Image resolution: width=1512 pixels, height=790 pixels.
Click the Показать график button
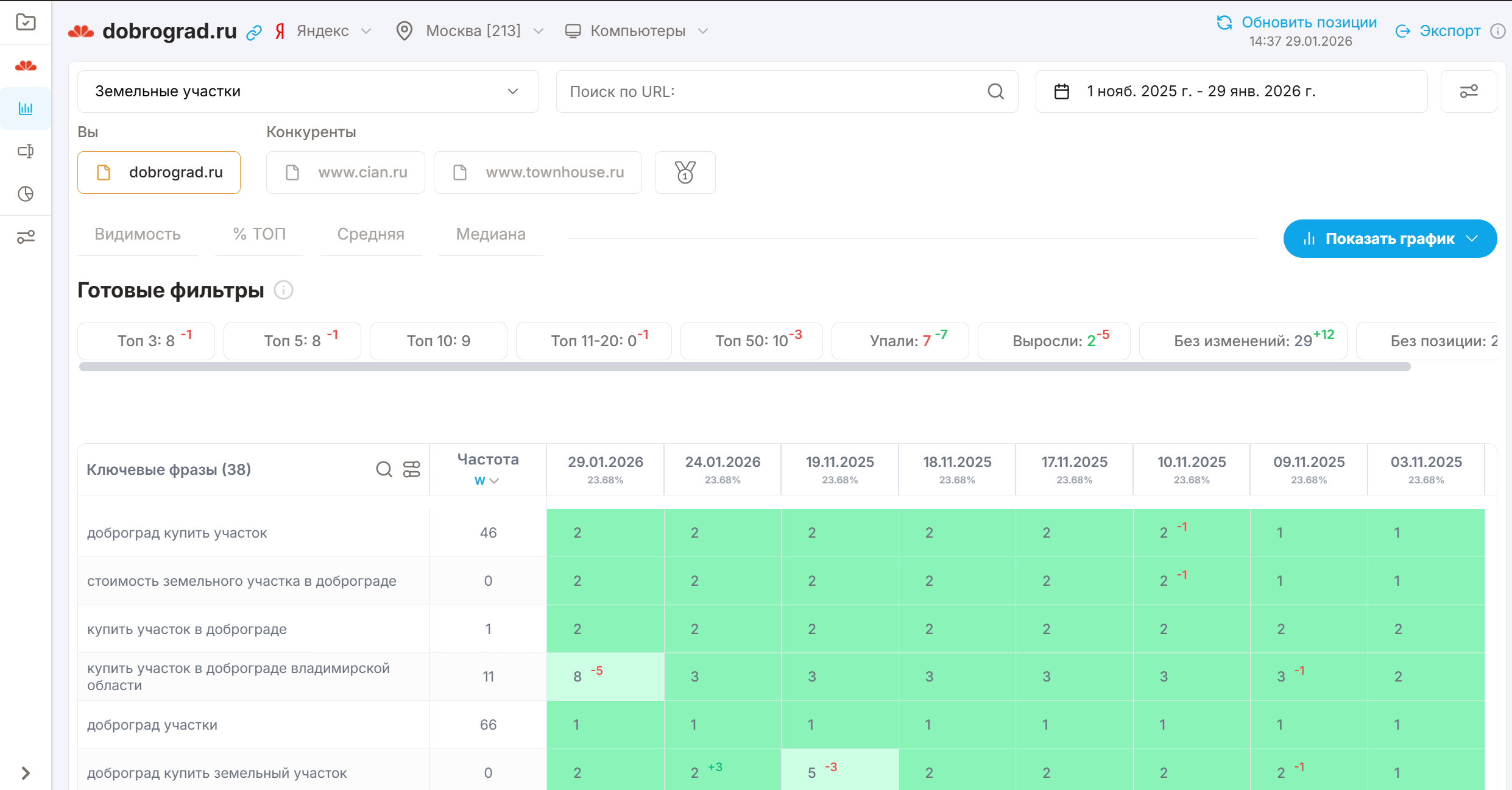1390,239
